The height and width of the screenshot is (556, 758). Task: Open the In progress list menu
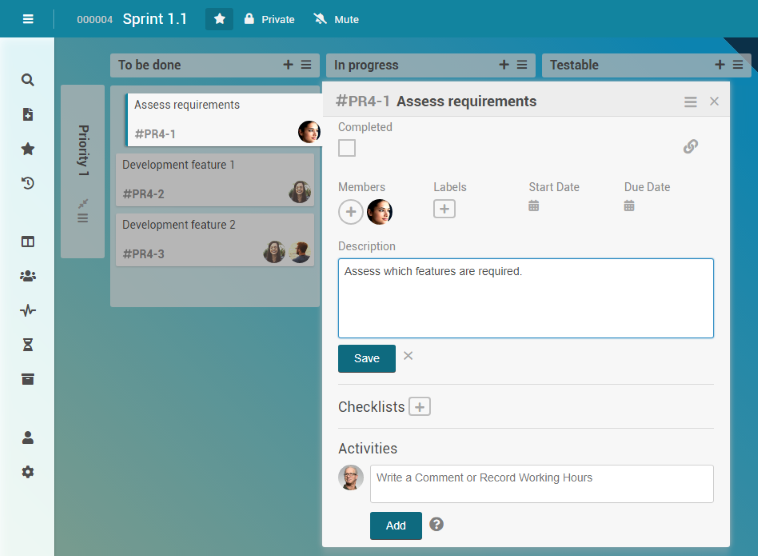click(522, 65)
